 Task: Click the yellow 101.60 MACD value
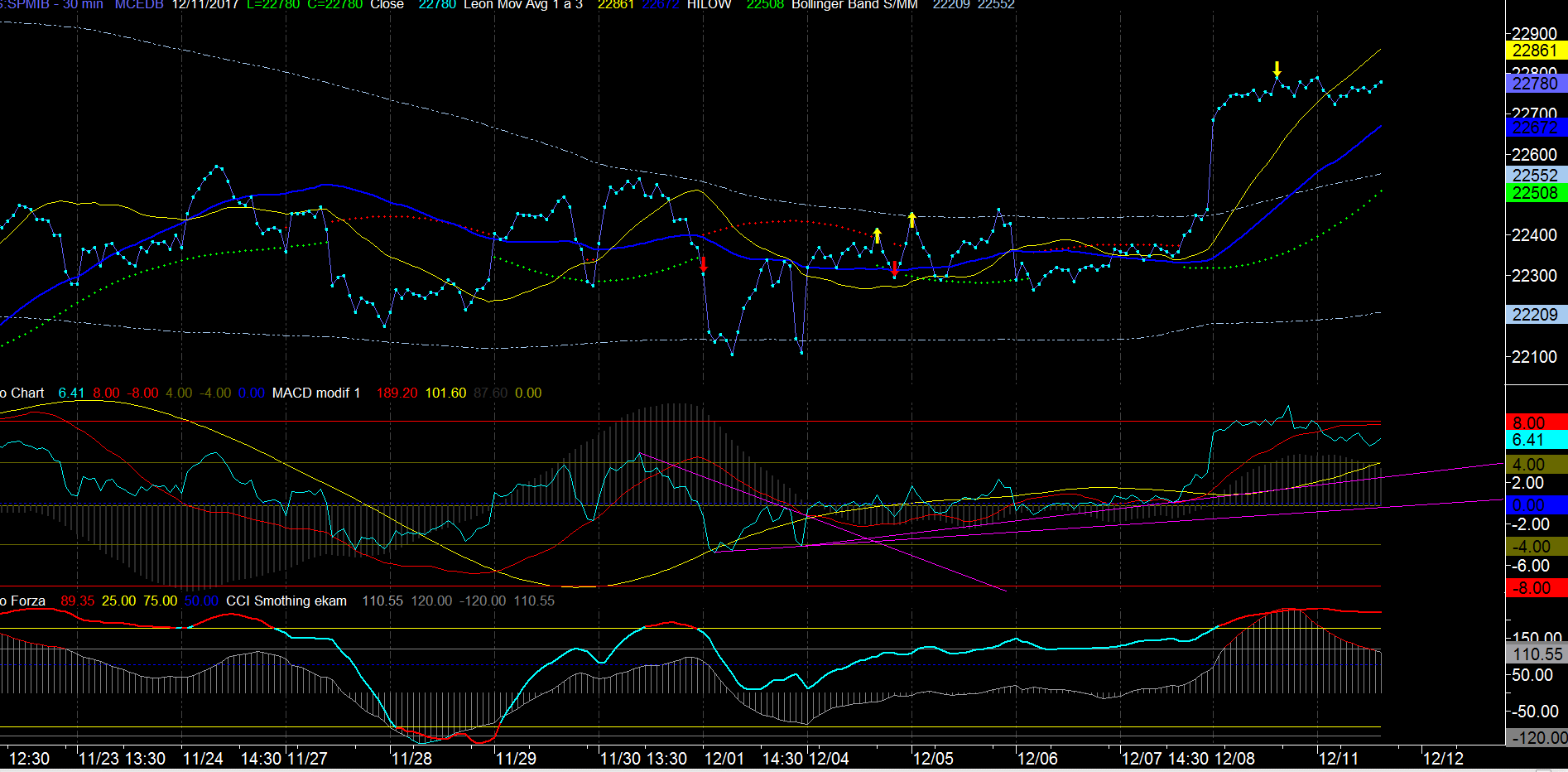click(x=445, y=393)
